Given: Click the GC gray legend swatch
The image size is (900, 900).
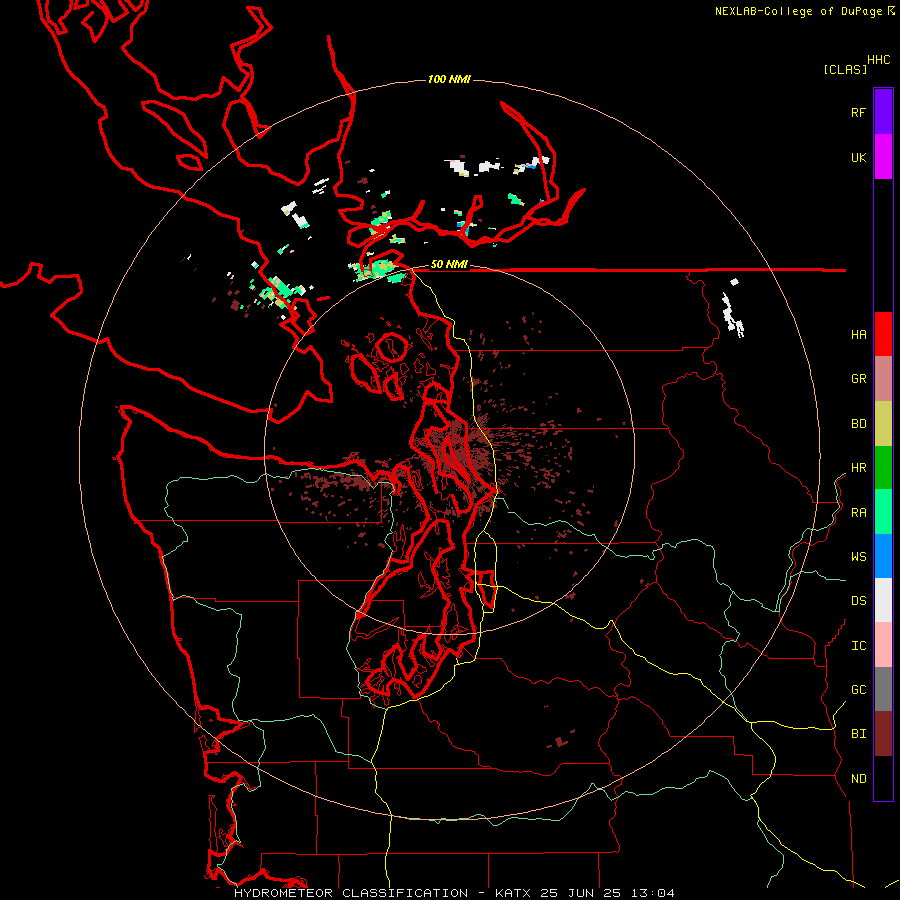Looking at the screenshot, I should point(883,689).
